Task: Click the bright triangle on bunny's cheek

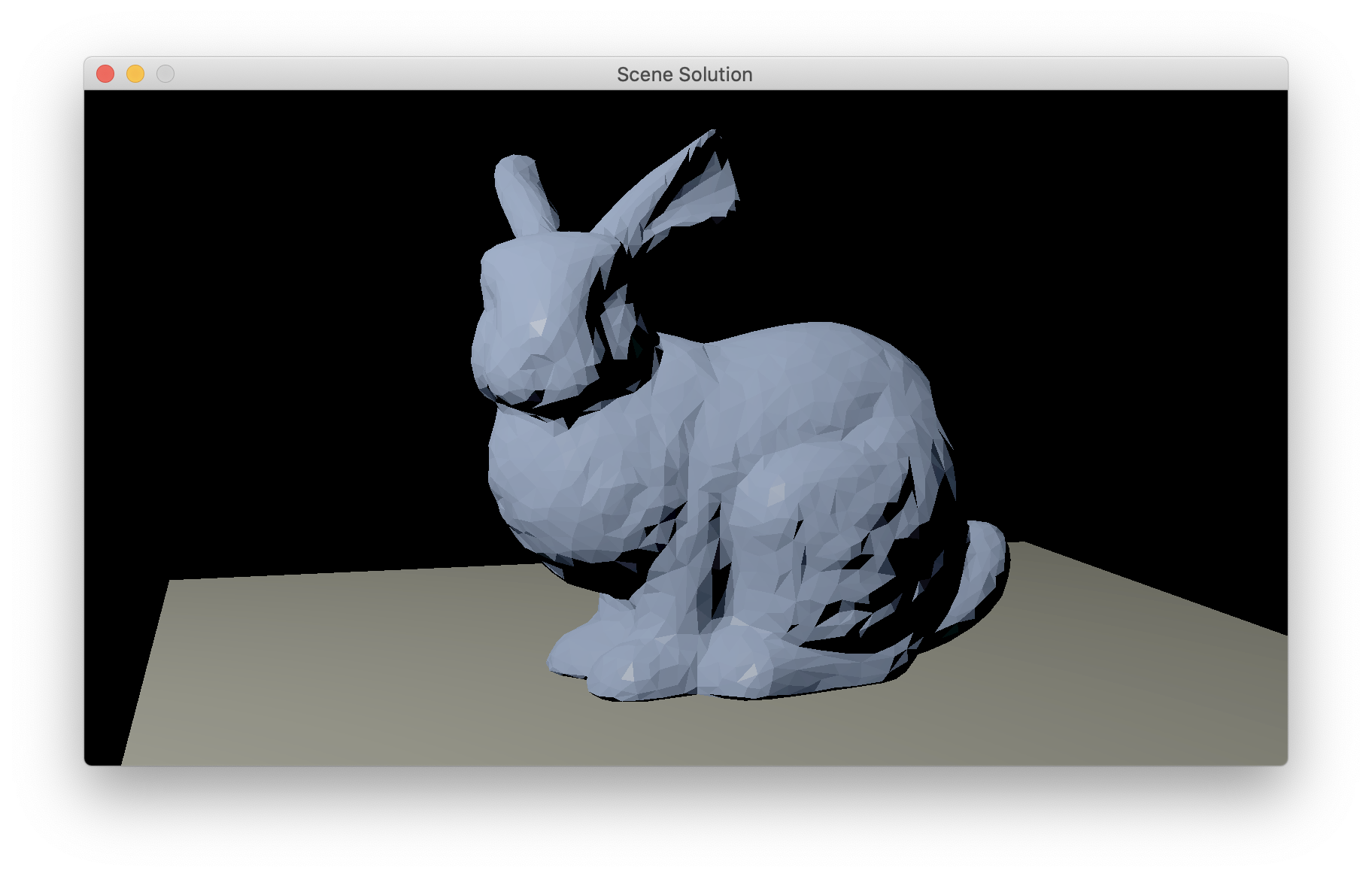Action: pyautogui.click(x=537, y=326)
